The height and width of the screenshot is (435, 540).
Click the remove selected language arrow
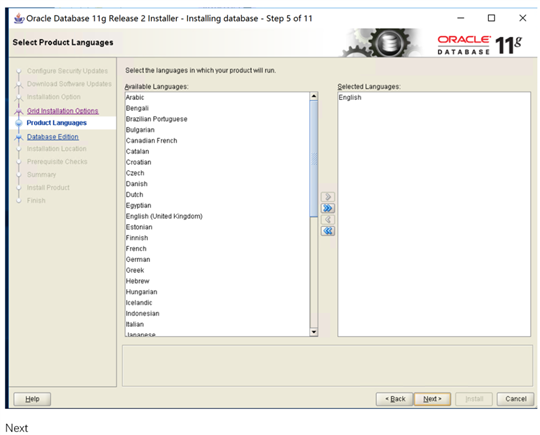pos(328,219)
